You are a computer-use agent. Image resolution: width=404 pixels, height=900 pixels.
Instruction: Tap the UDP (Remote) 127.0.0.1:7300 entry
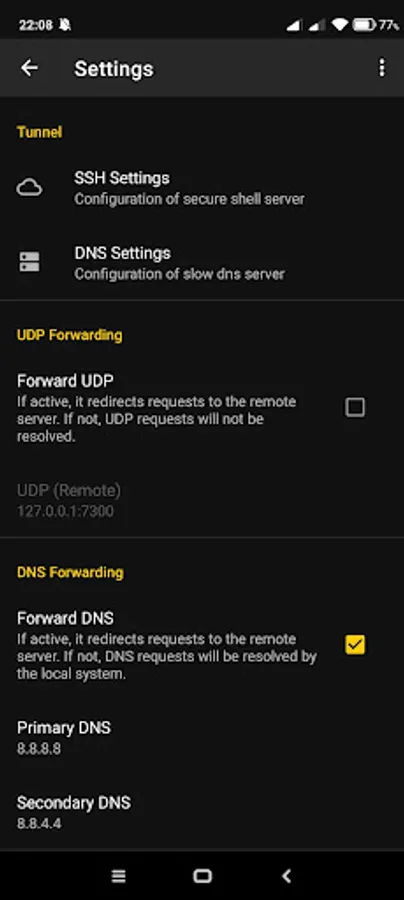(x=202, y=501)
